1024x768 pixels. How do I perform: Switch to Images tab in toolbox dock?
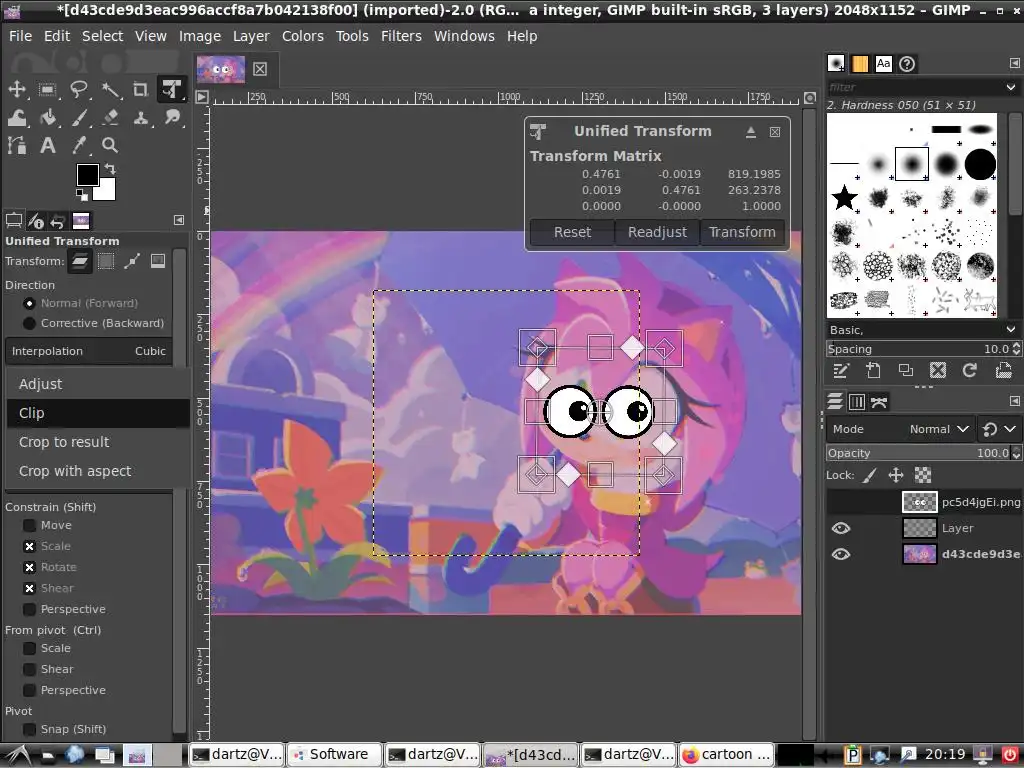[x=81, y=221]
